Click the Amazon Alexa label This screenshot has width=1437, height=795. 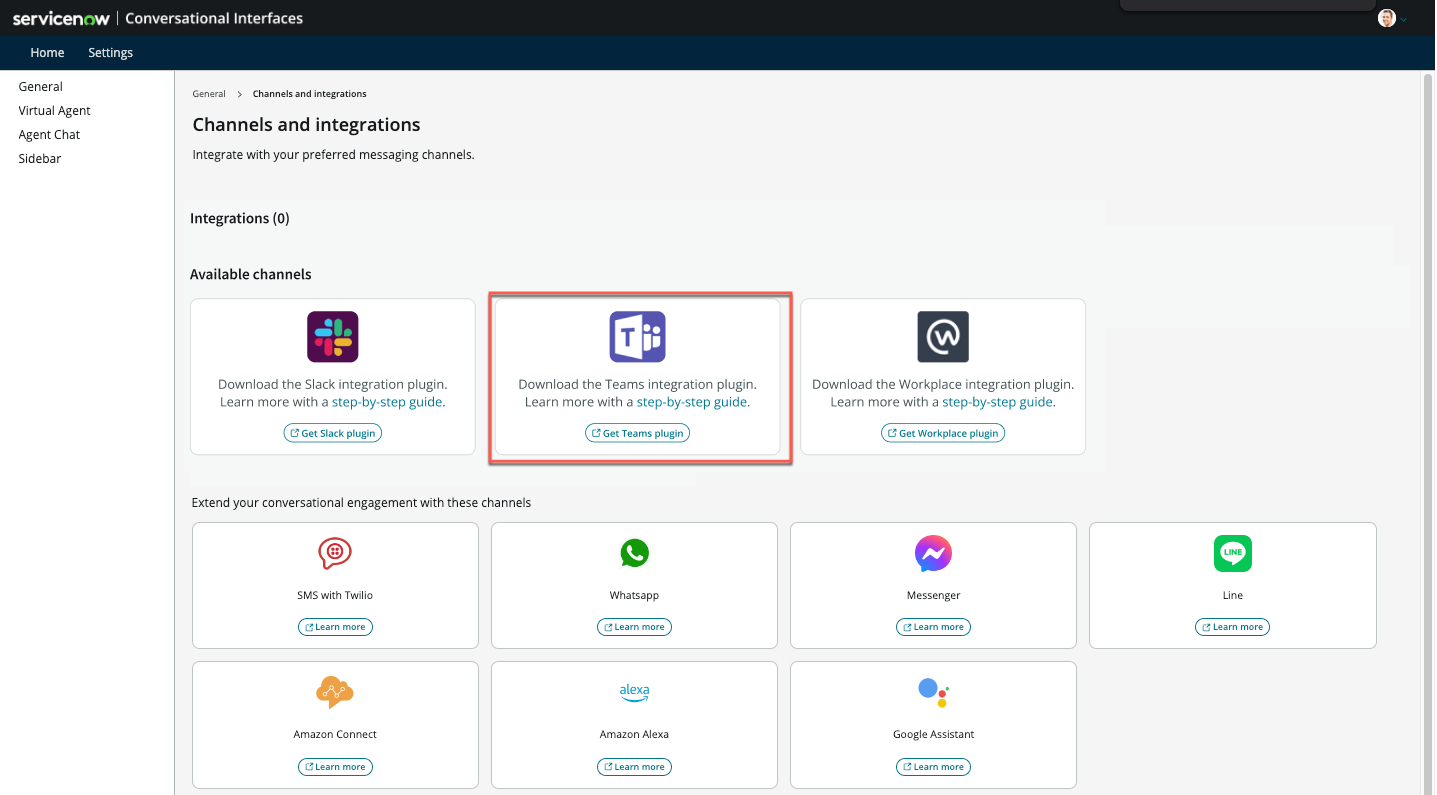point(634,734)
